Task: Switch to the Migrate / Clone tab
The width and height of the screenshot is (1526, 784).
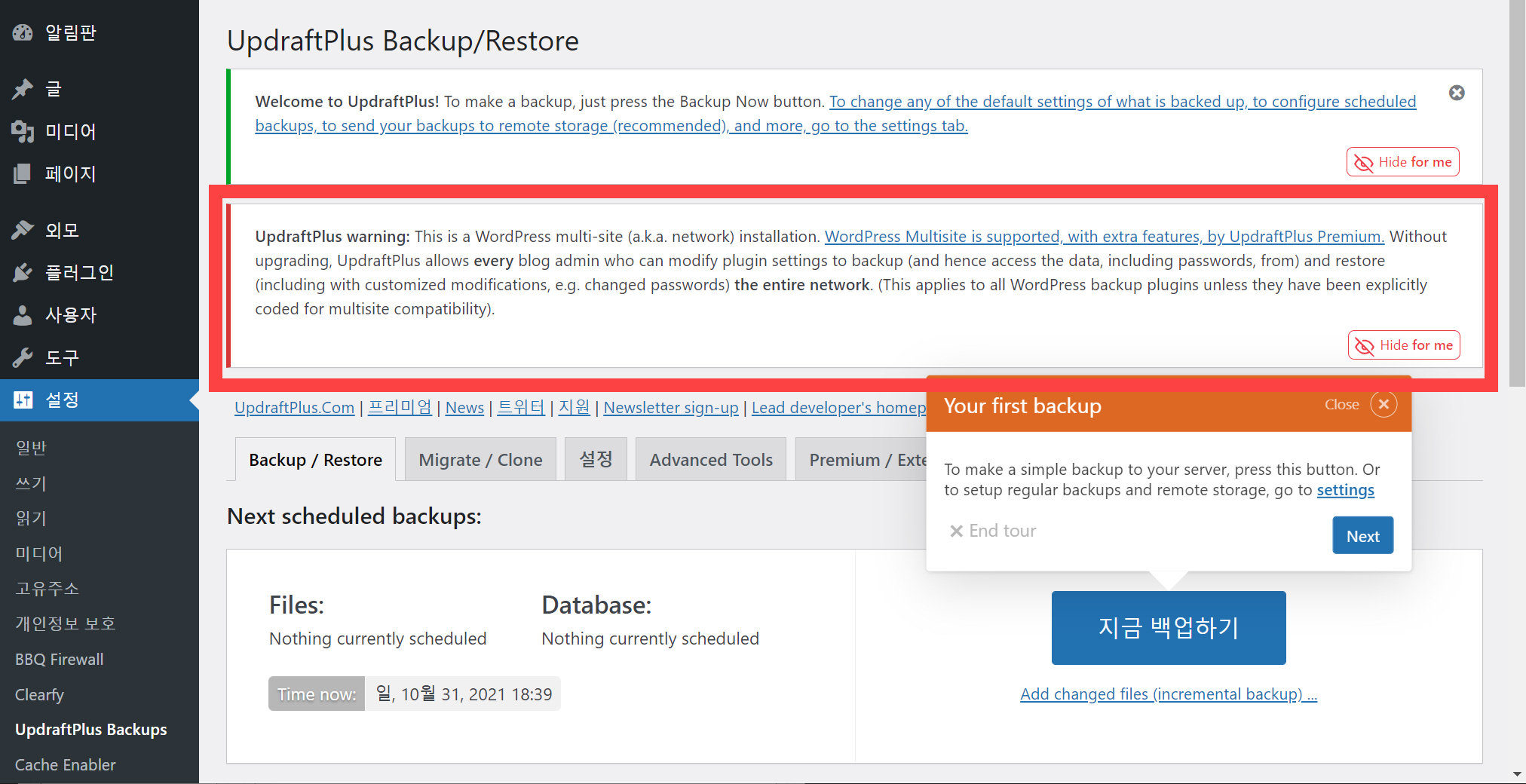Action: (480, 459)
